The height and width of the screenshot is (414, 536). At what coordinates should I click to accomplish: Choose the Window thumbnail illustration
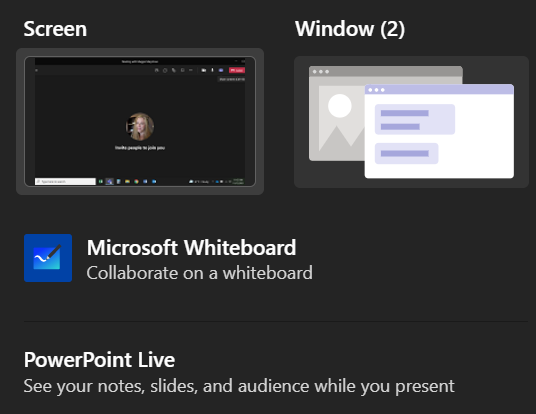[x=411, y=122]
